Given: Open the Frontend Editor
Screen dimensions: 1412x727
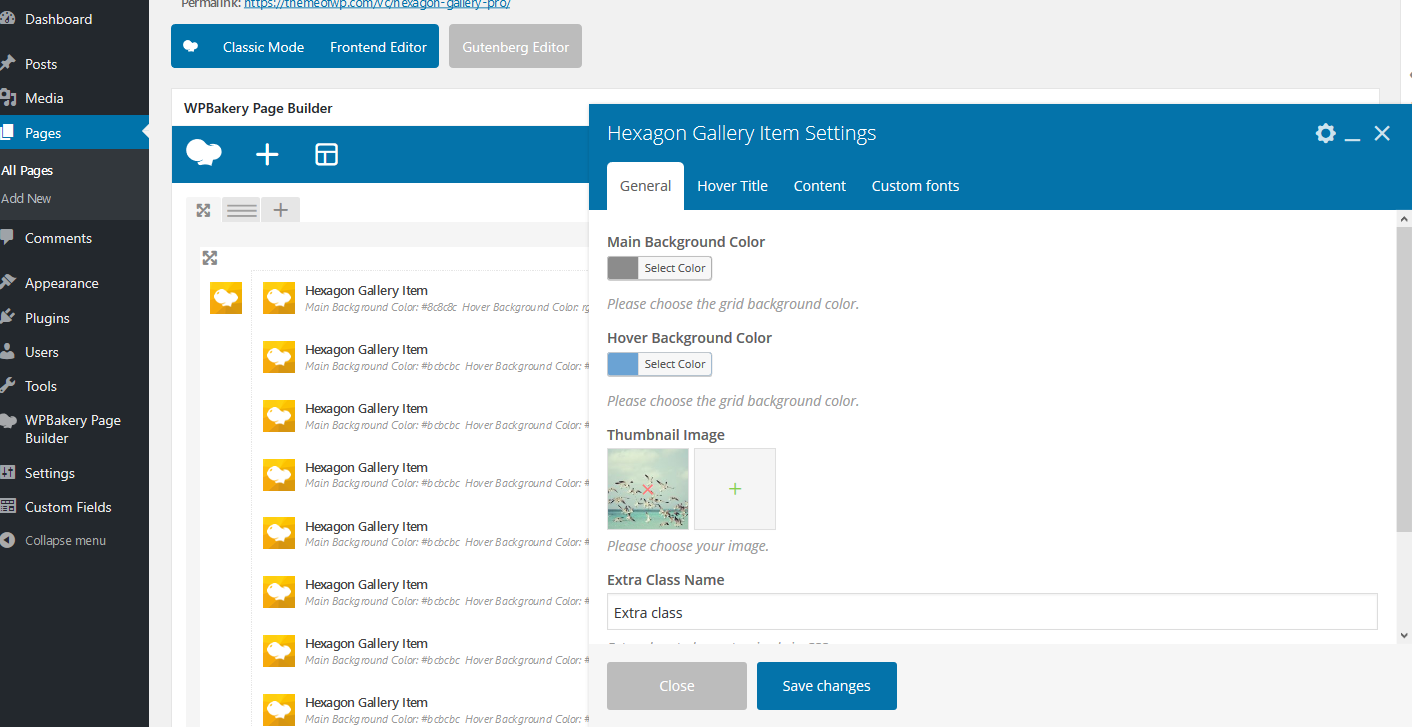Looking at the screenshot, I should pos(378,47).
